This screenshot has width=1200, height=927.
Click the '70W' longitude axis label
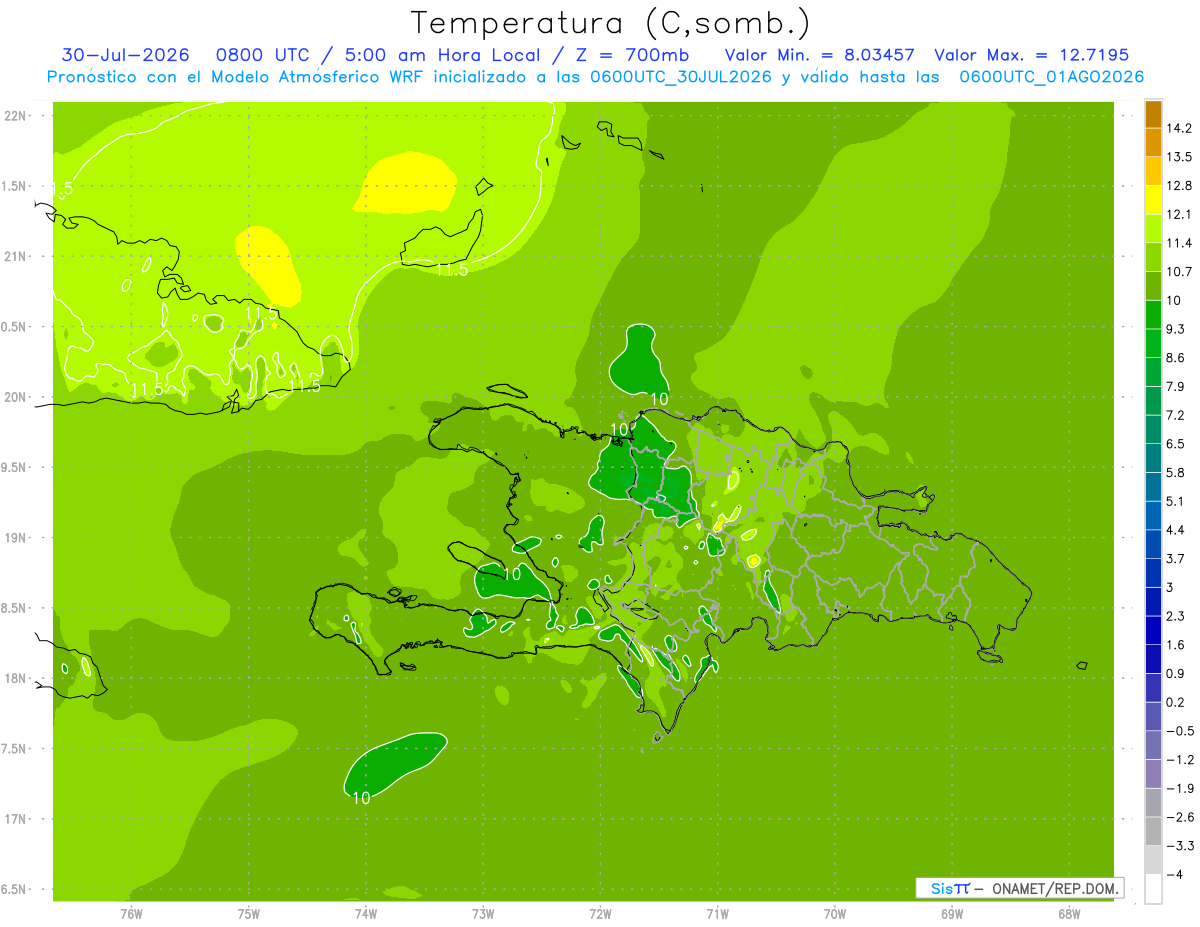click(x=835, y=914)
